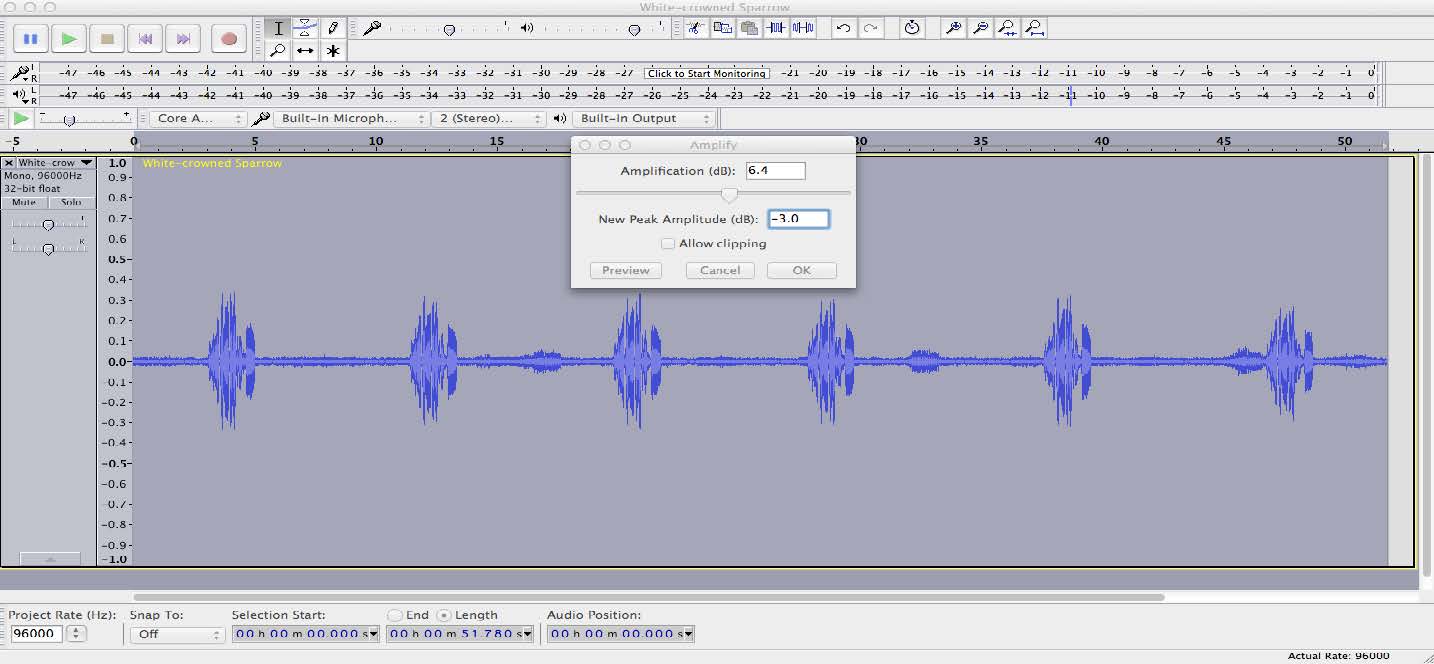This screenshot has height=664, width=1434.
Task: Activate the Zoom tool
Action: tap(278, 49)
